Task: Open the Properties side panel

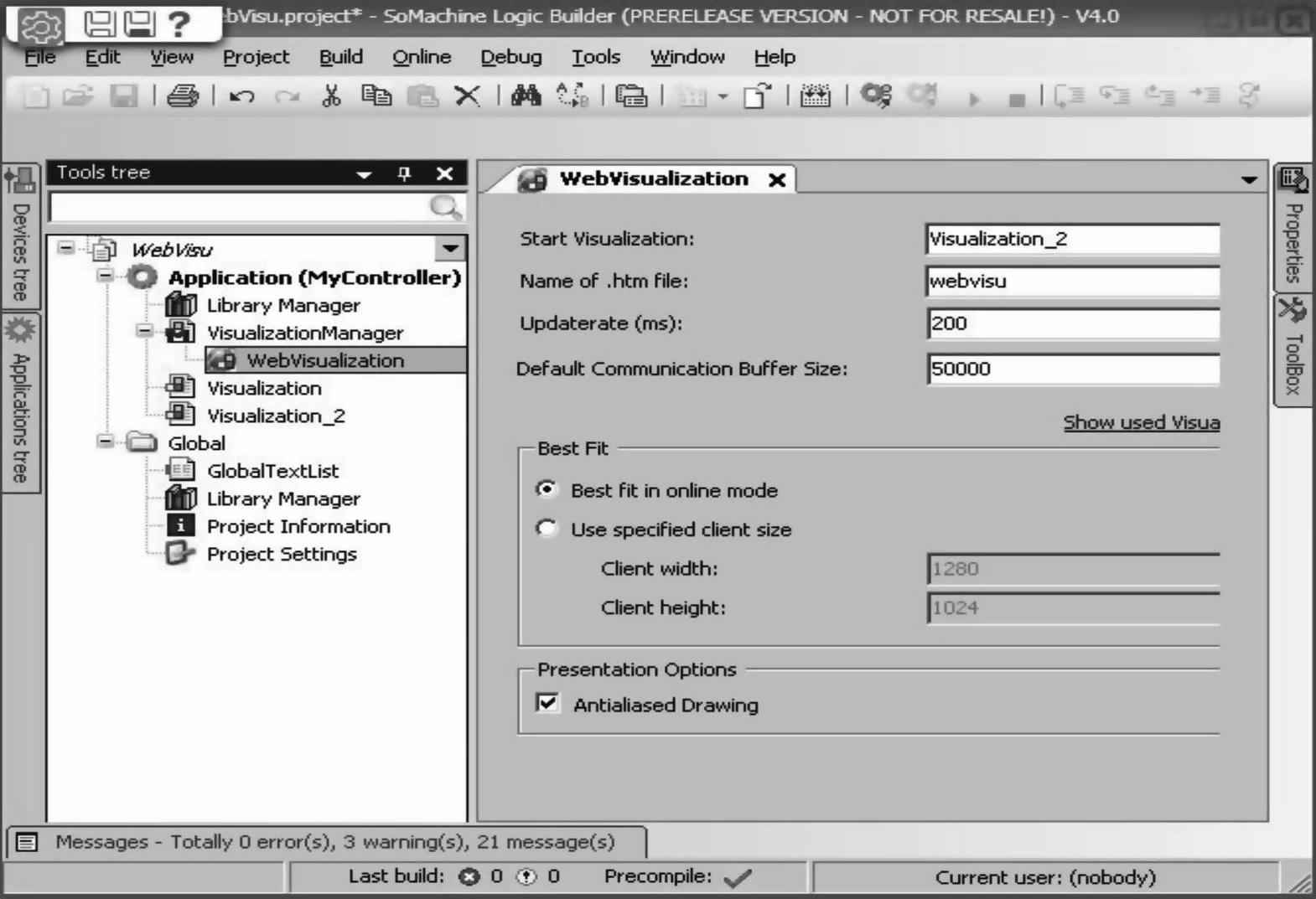Action: pyautogui.click(x=1293, y=225)
